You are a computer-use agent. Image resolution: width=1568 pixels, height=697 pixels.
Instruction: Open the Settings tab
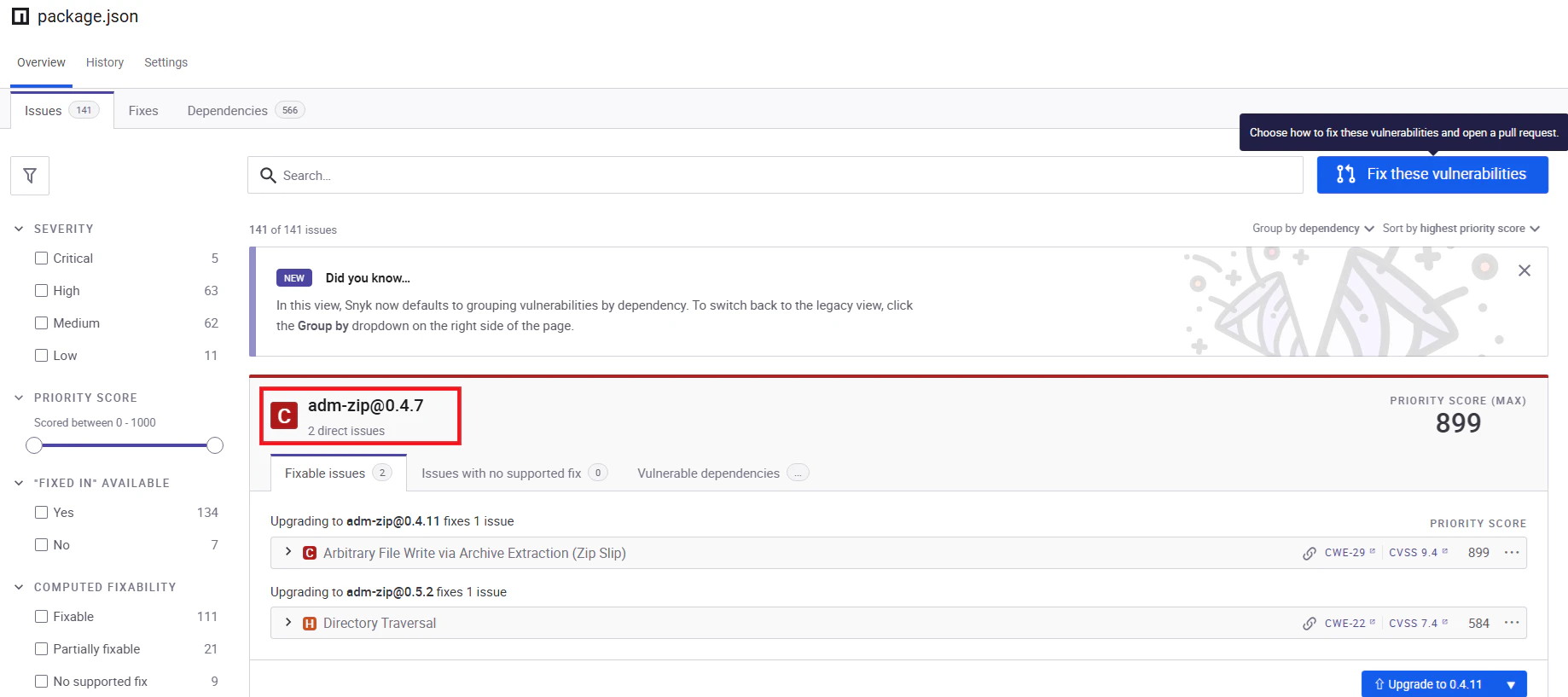(166, 62)
